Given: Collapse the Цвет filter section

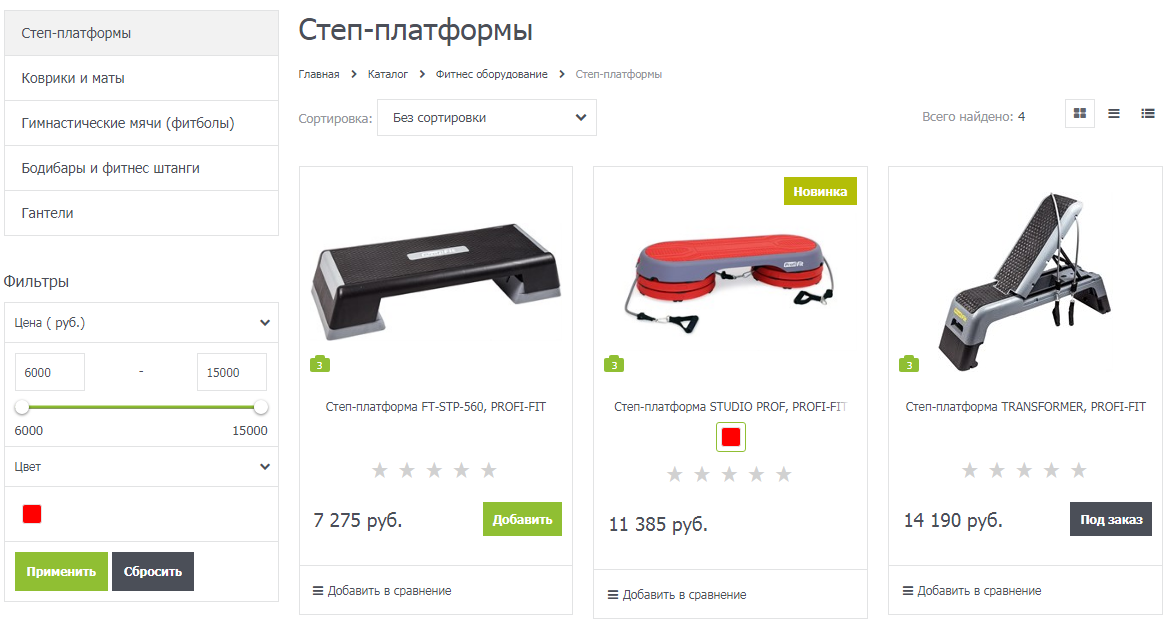Looking at the screenshot, I should pos(141,467).
